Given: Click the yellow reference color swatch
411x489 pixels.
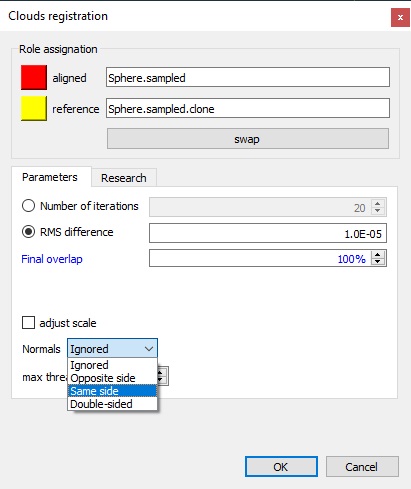Looking at the screenshot, I should (x=34, y=108).
